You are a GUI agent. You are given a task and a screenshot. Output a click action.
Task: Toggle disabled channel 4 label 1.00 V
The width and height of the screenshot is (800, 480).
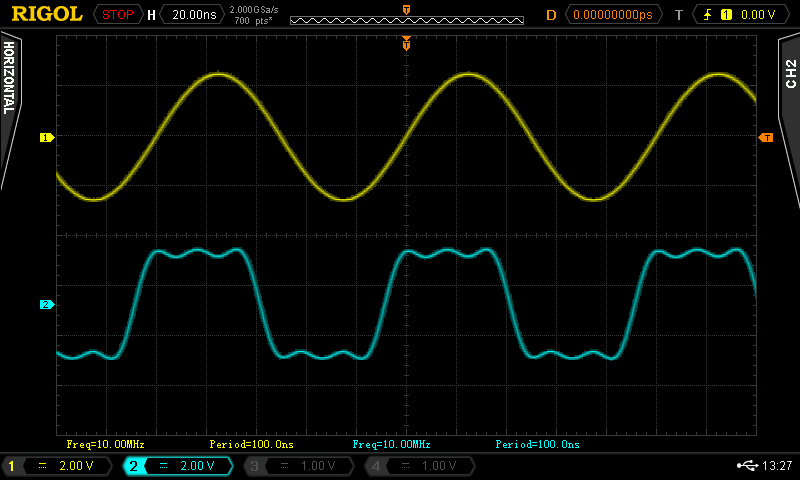coord(419,466)
